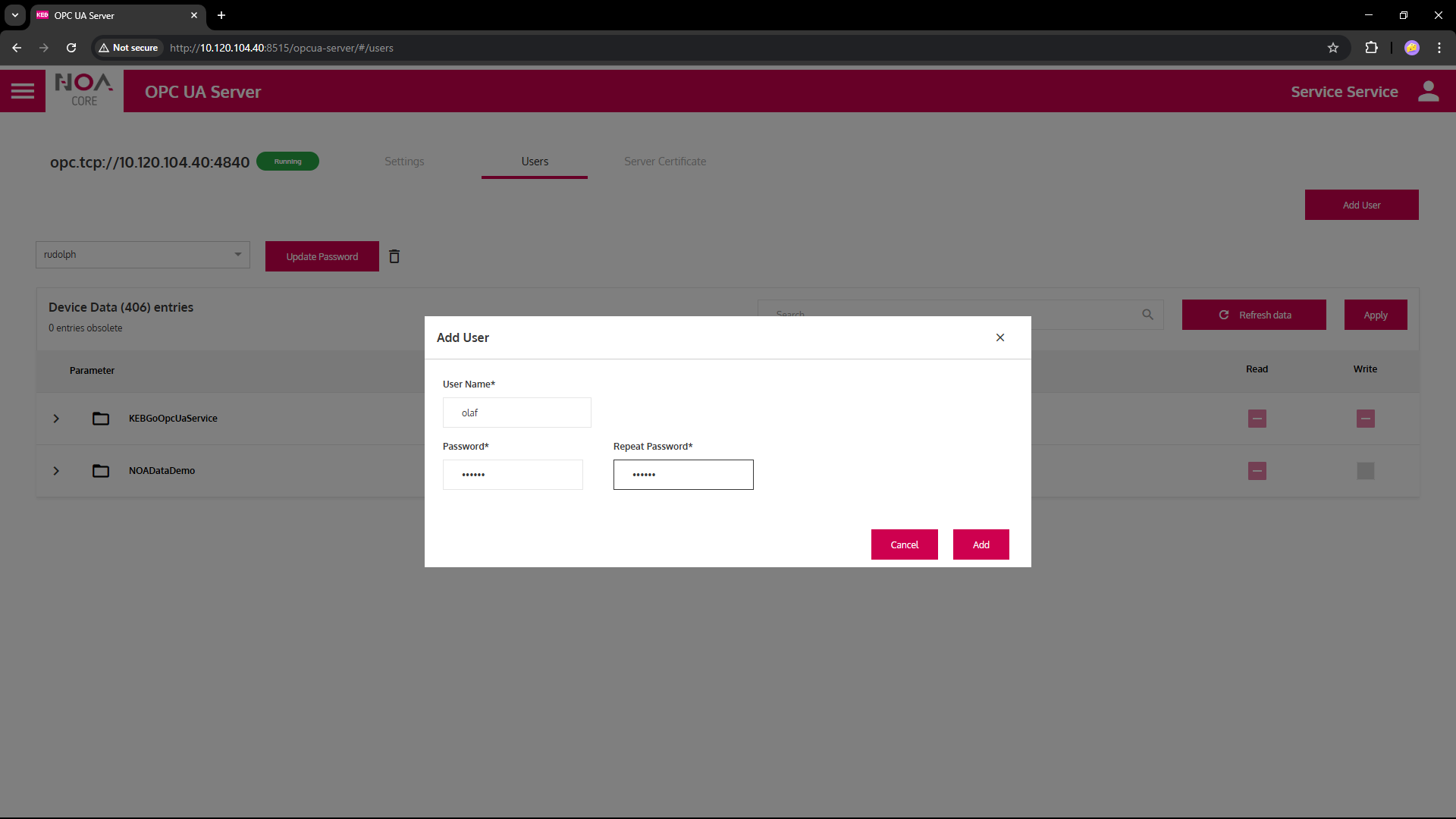This screenshot has width=1456, height=819.
Task: Click the search magnifier icon
Action: 1147,314
